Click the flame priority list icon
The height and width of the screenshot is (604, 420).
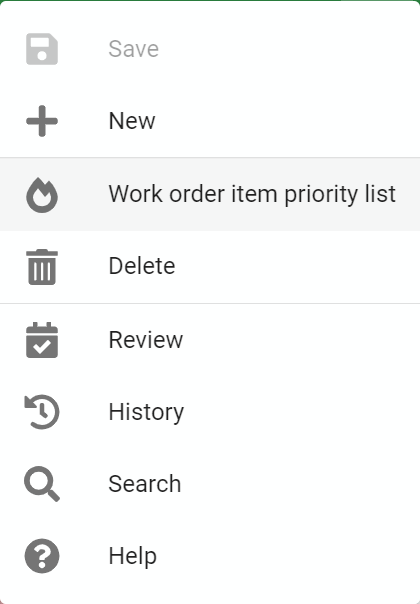pyautogui.click(x=42, y=195)
